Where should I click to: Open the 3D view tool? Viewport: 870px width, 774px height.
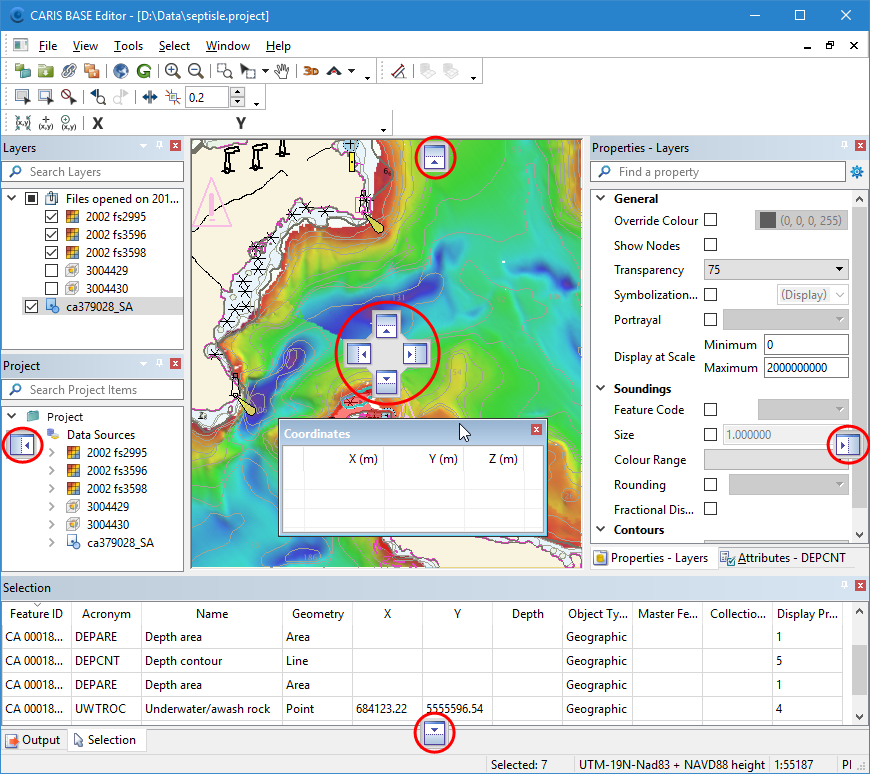(311, 71)
